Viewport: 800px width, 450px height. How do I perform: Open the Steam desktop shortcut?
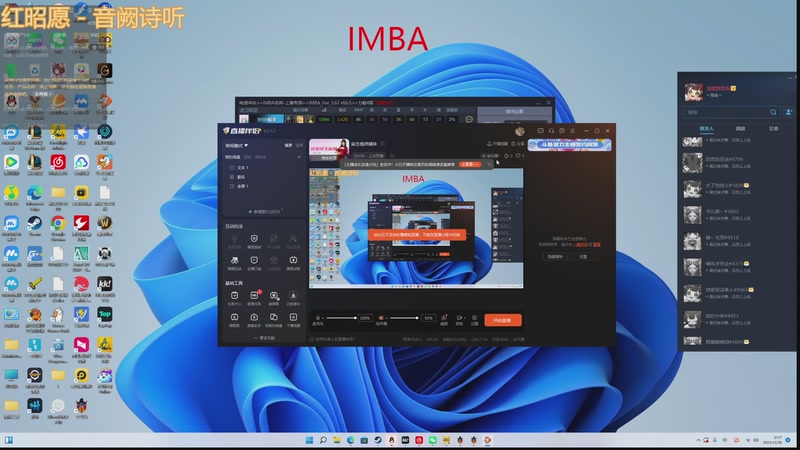[x=35, y=226]
